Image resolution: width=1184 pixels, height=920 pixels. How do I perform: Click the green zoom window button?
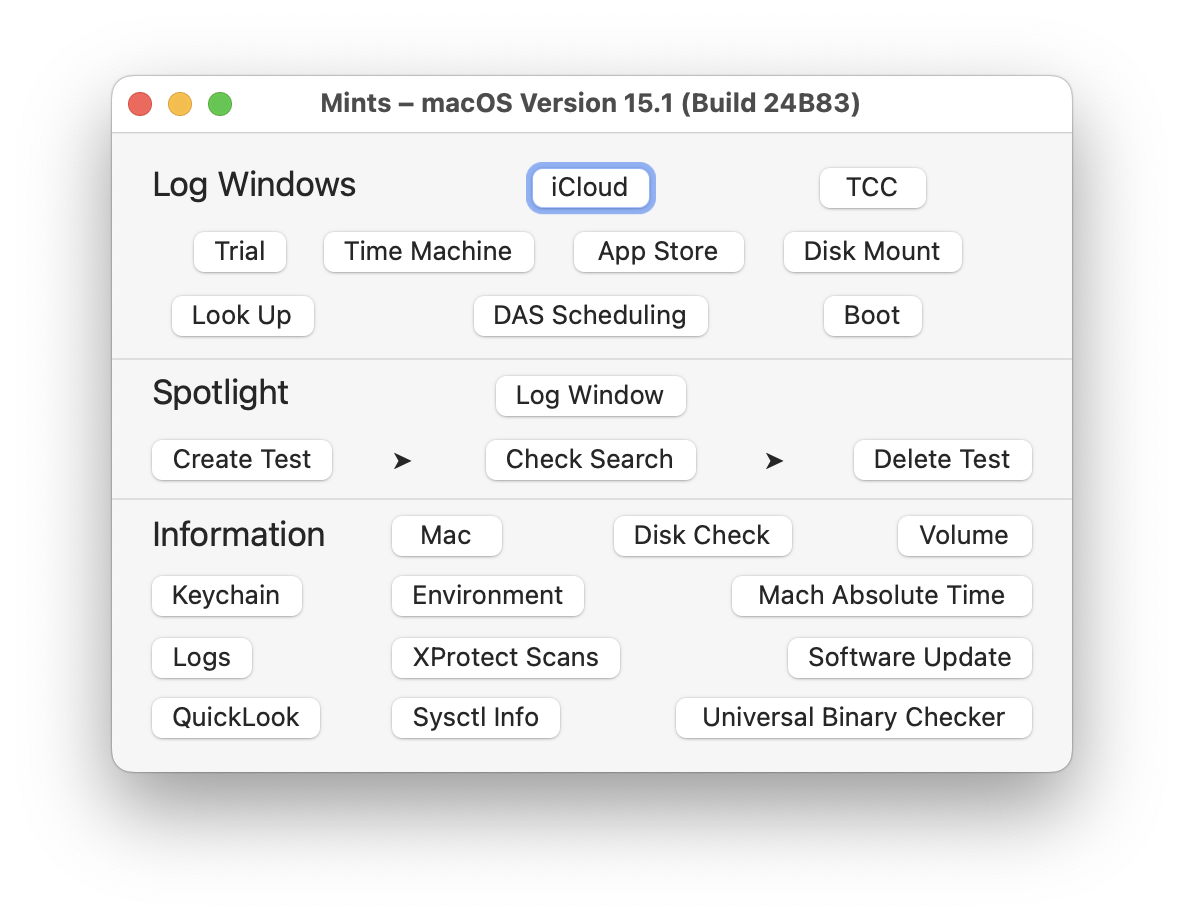[220, 104]
